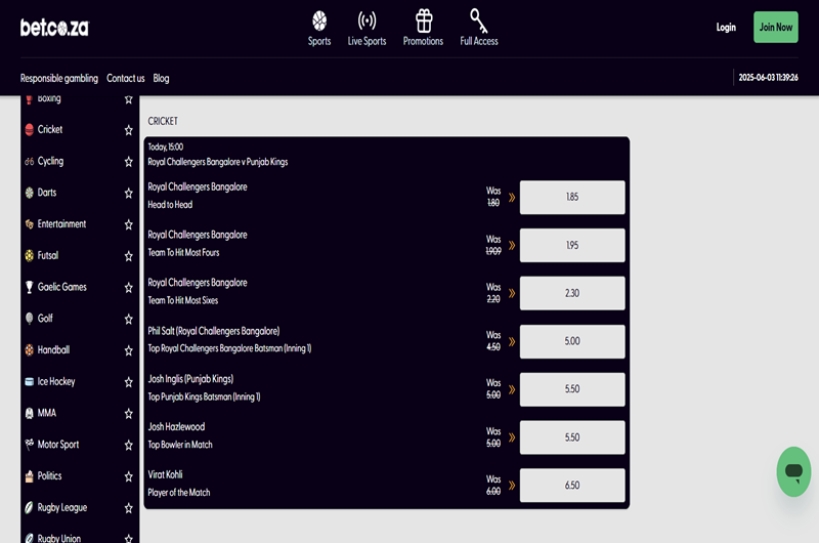Open the Royal Challengers Bangalore v Punjab Kings match

click(x=218, y=162)
